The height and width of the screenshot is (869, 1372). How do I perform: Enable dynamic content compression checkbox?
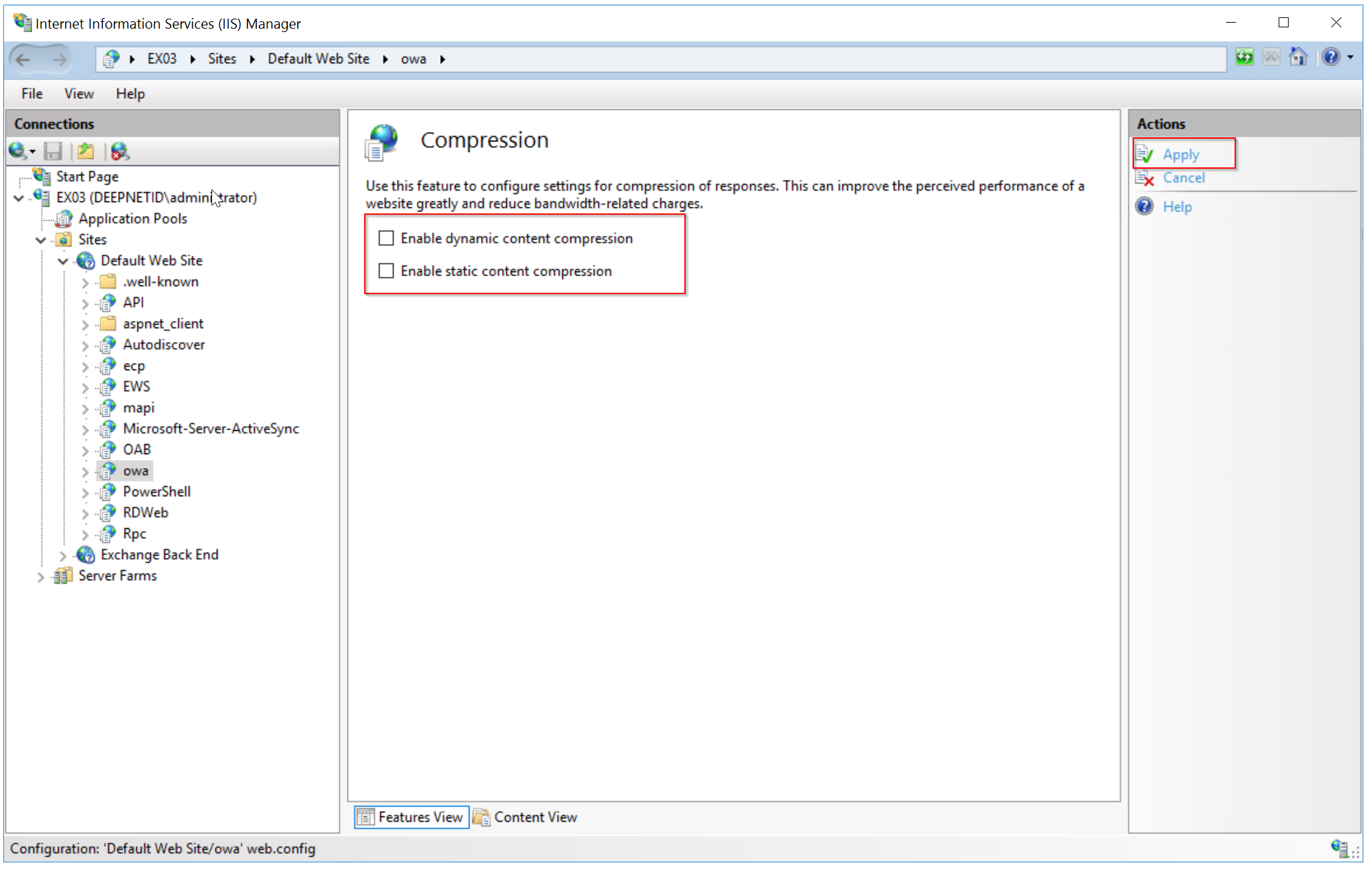386,238
